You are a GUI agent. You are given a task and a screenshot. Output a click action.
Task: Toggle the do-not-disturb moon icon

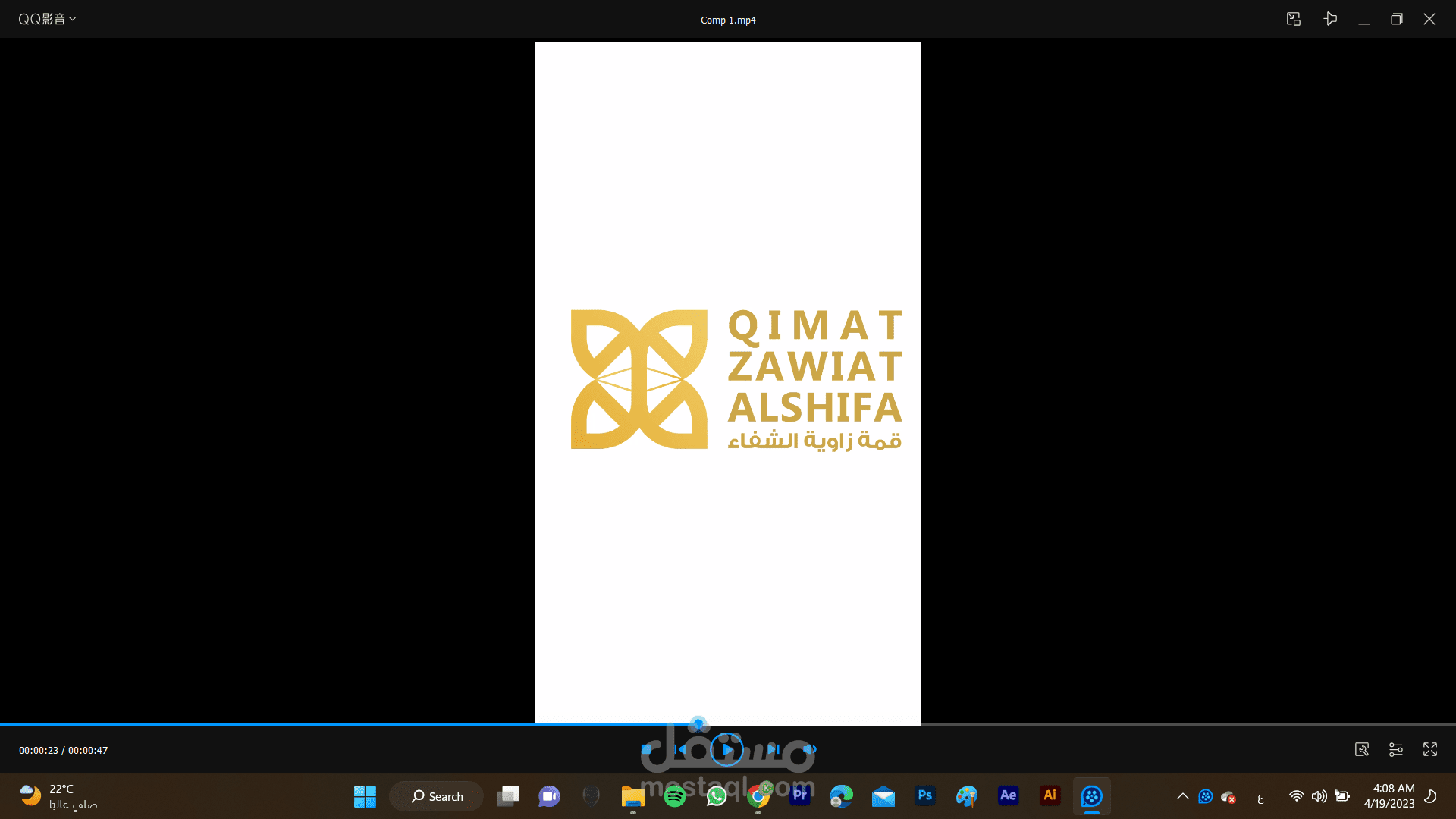point(1430,796)
